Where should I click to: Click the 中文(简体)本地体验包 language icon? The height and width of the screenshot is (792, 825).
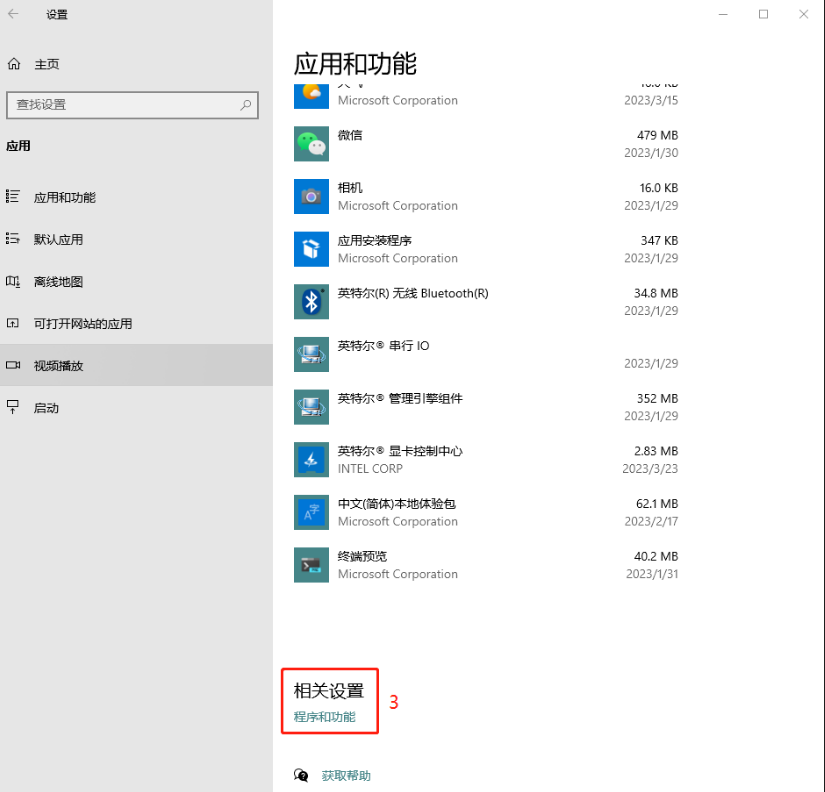[x=311, y=512]
